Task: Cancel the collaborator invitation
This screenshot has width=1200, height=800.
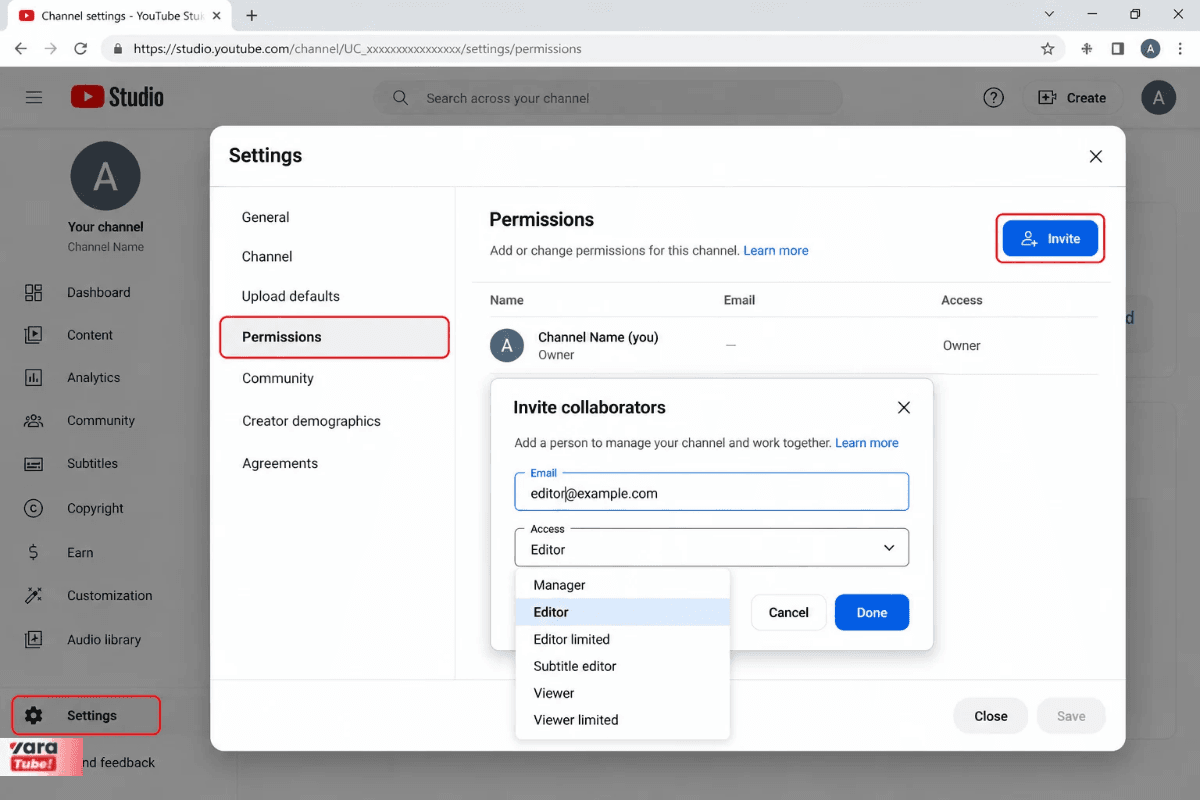Action: 788,613
